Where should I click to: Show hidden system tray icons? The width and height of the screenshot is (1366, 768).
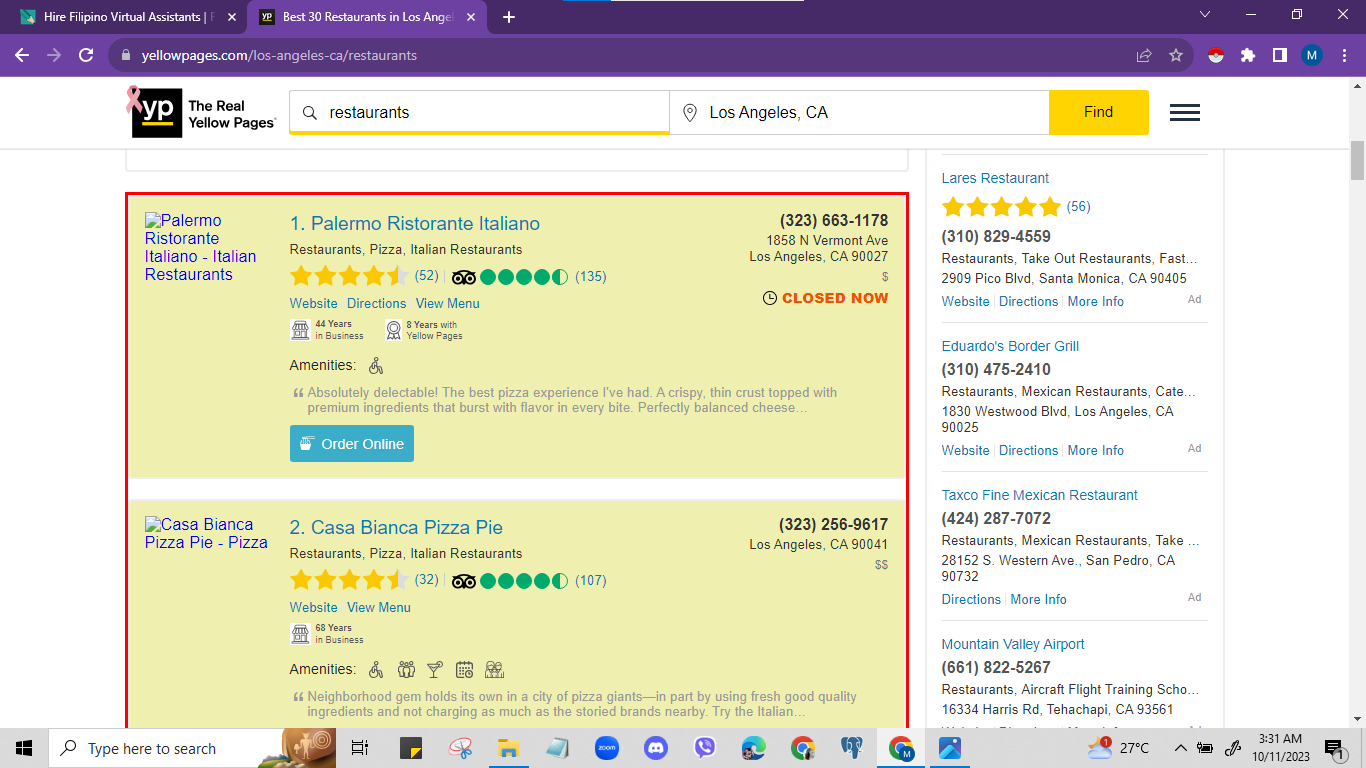coord(1180,748)
